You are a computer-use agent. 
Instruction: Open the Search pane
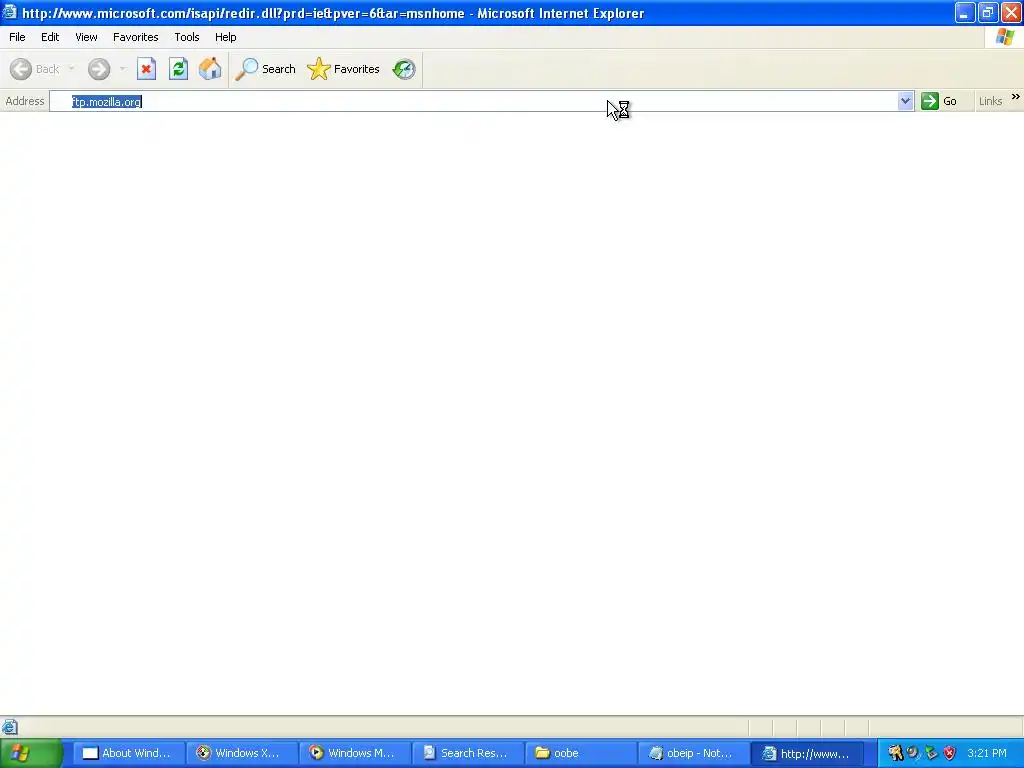click(x=265, y=69)
